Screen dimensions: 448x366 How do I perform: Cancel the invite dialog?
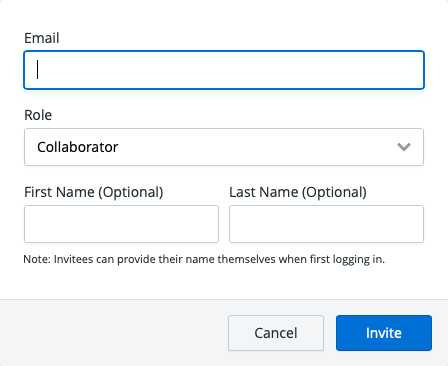276,333
